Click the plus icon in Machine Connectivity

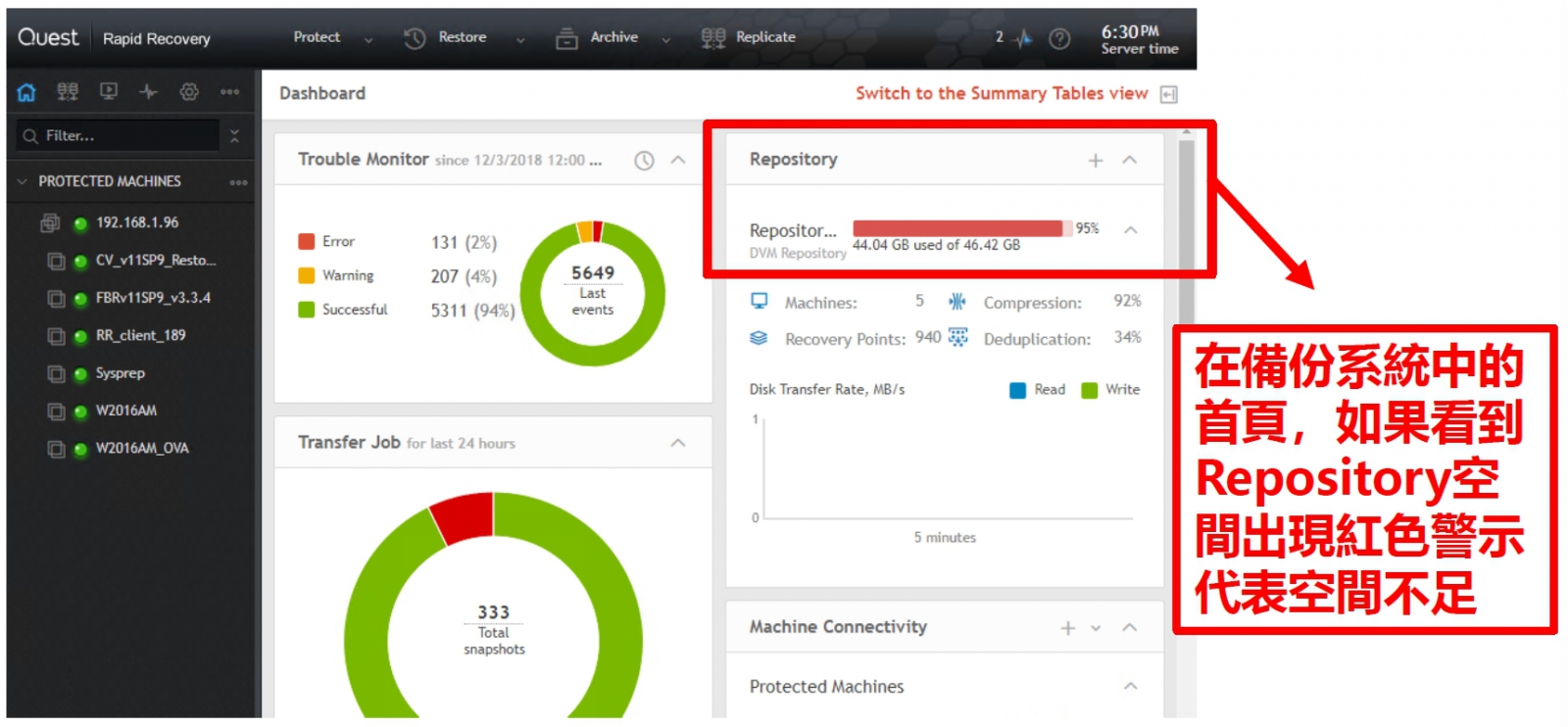point(1068,628)
